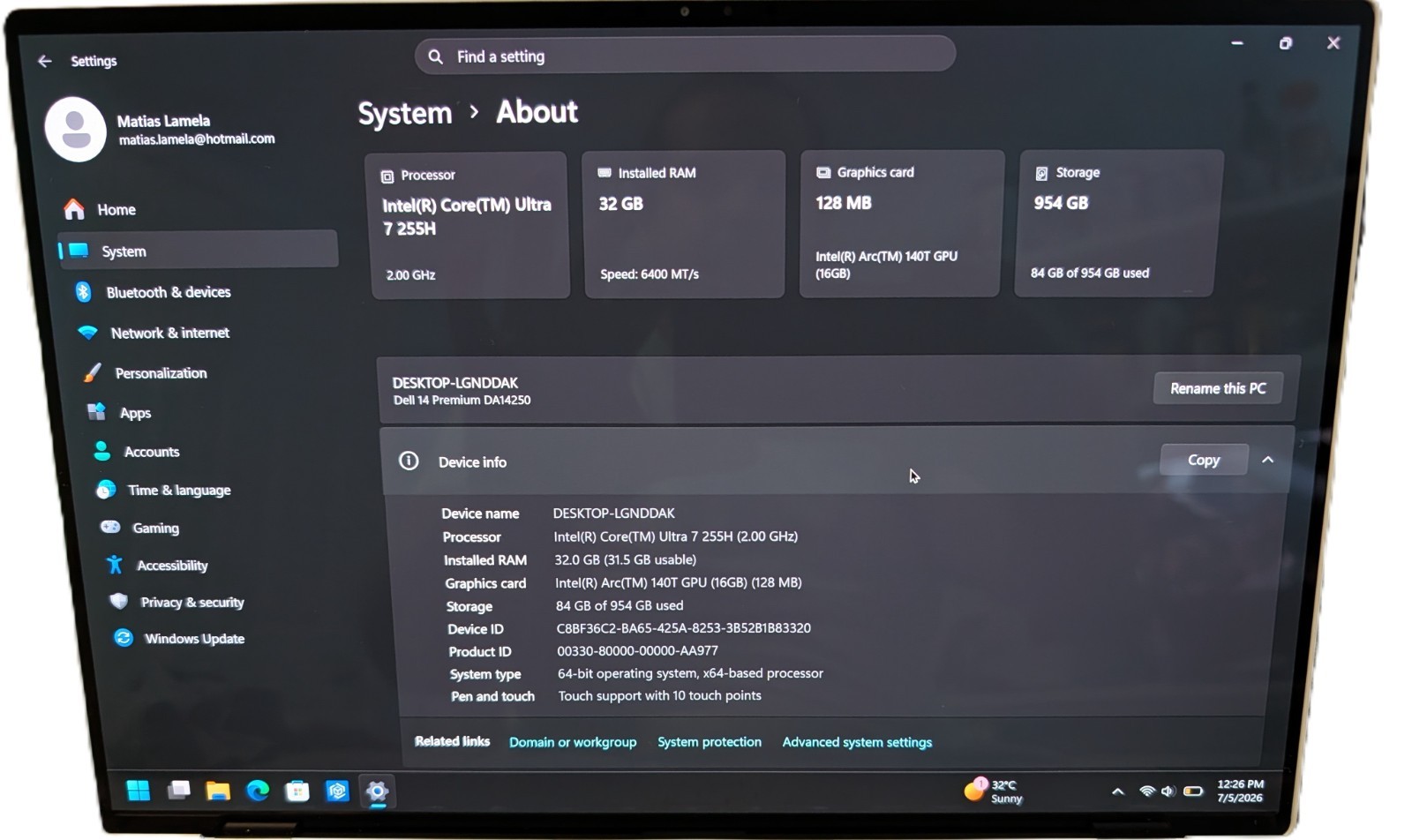The width and height of the screenshot is (1412, 840).
Task: Click the Home house icon
Action: click(74, 209)
